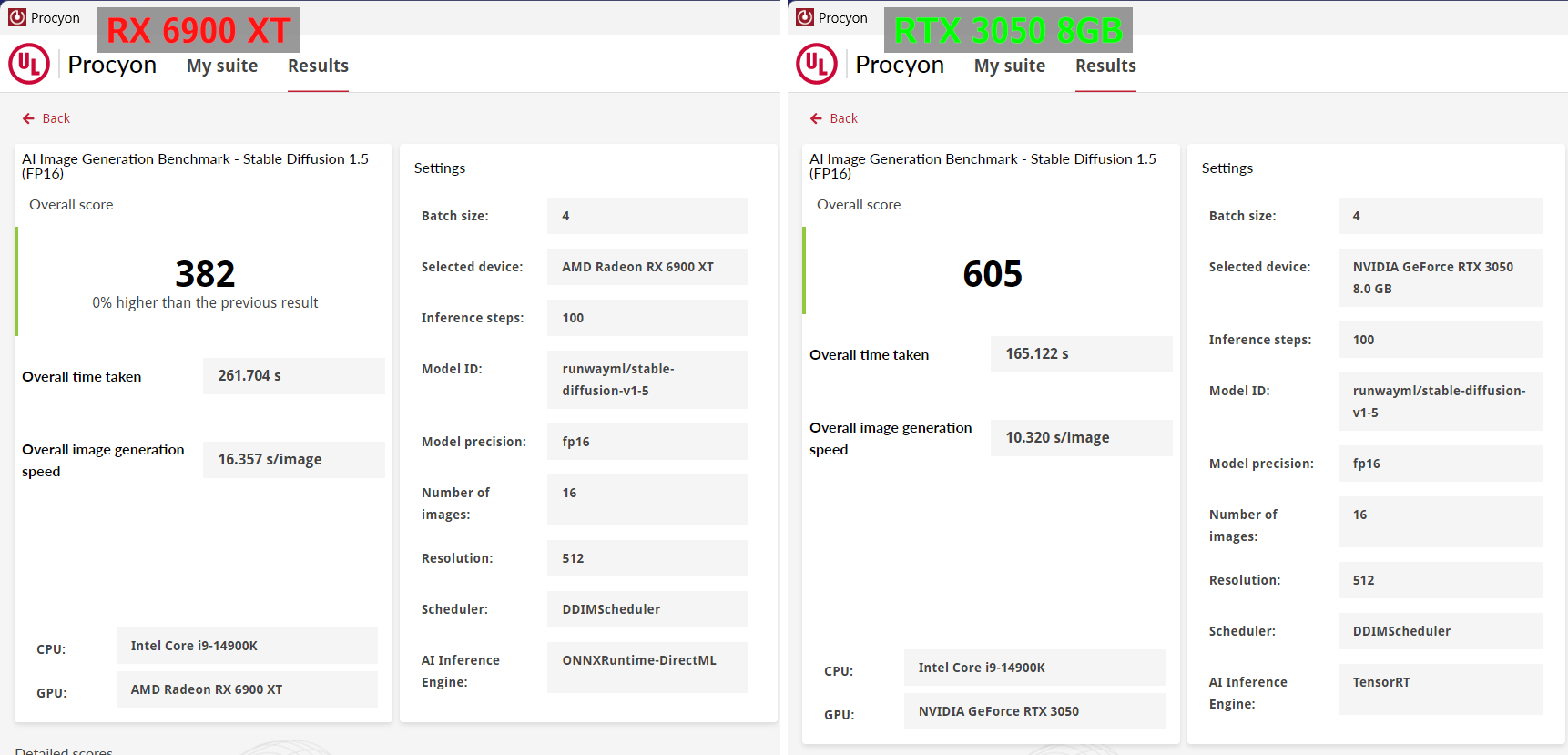This screenshot has width=1568, height=755.
Task: Open Results tab in RX 6900 XT window
Action: coord(318,66)
